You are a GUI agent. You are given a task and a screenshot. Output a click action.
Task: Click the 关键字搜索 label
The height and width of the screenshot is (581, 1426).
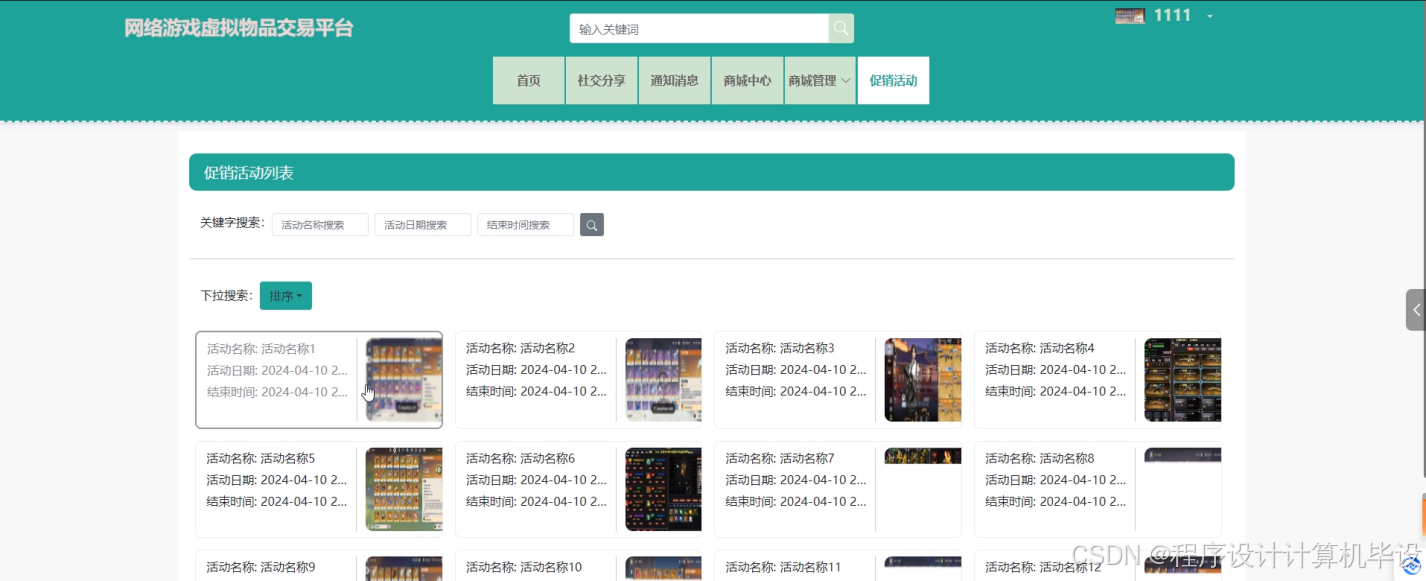click(232, 223)
